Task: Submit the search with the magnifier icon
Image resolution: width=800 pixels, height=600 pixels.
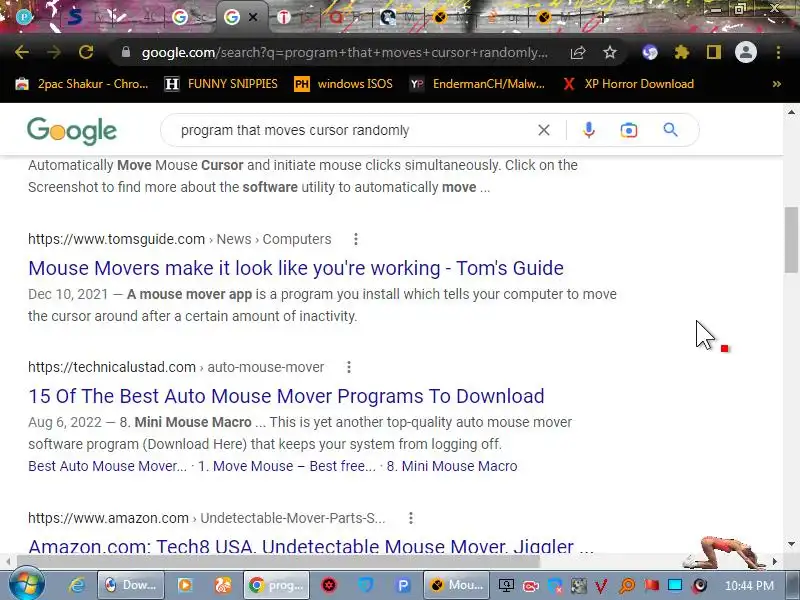Action: pyautogui.click(x=670, y=130)
